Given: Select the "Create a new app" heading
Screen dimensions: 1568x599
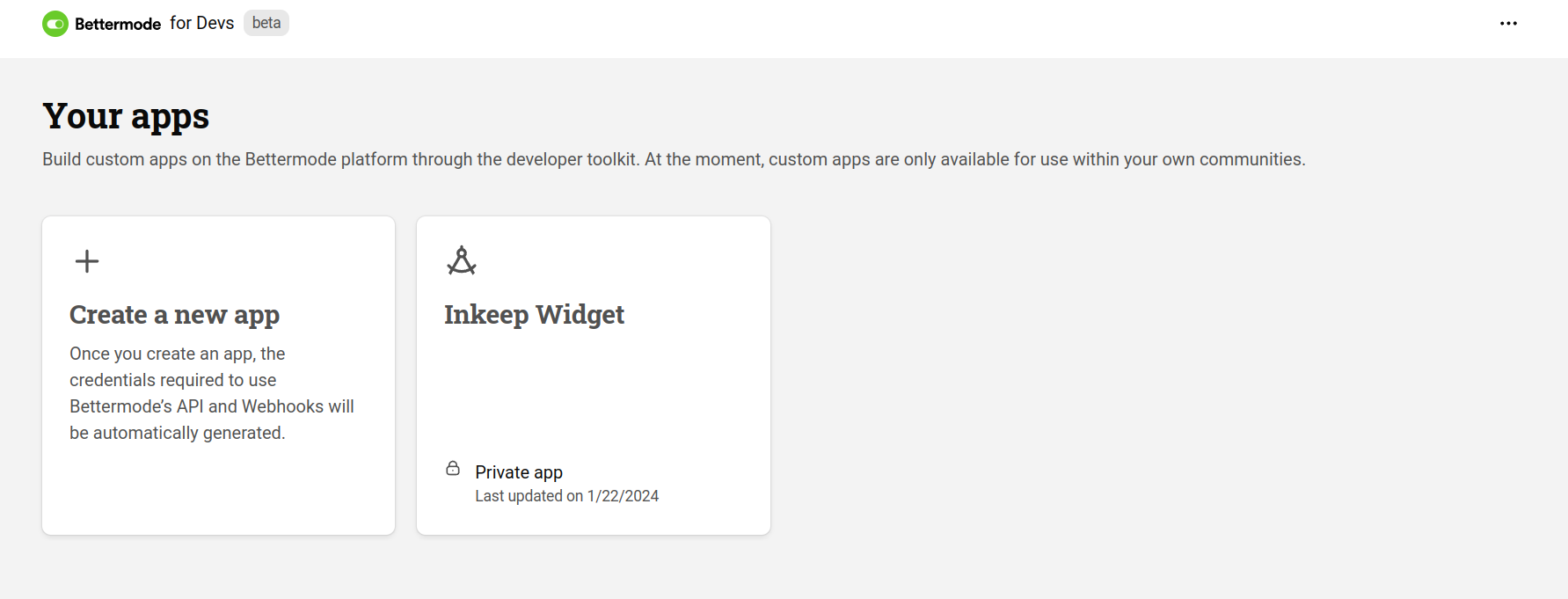Looking at the screenshot, I should [174, 315].
